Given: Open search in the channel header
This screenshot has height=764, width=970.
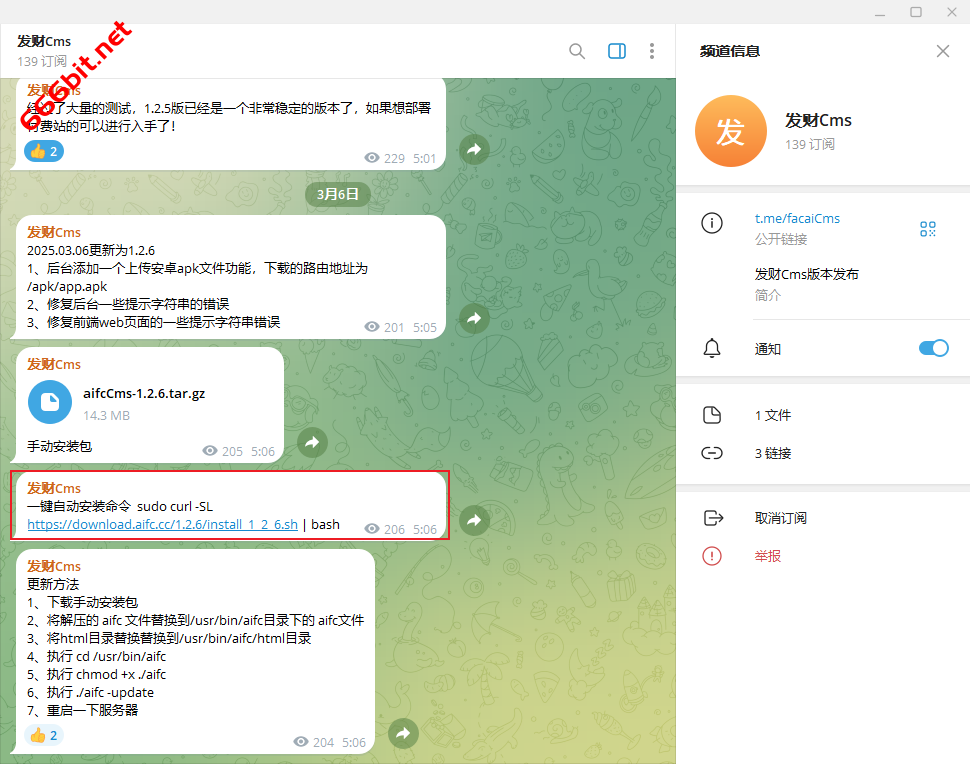Looking at the screenshot, I should coord(577,51).
